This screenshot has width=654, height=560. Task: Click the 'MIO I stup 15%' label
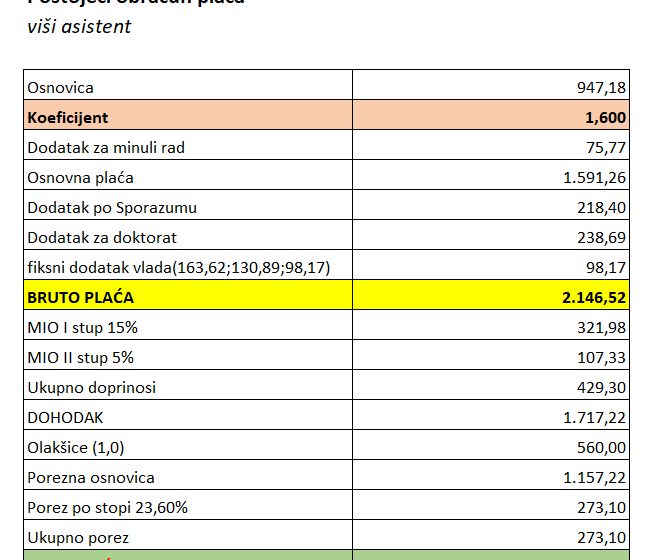pos(83,328)
